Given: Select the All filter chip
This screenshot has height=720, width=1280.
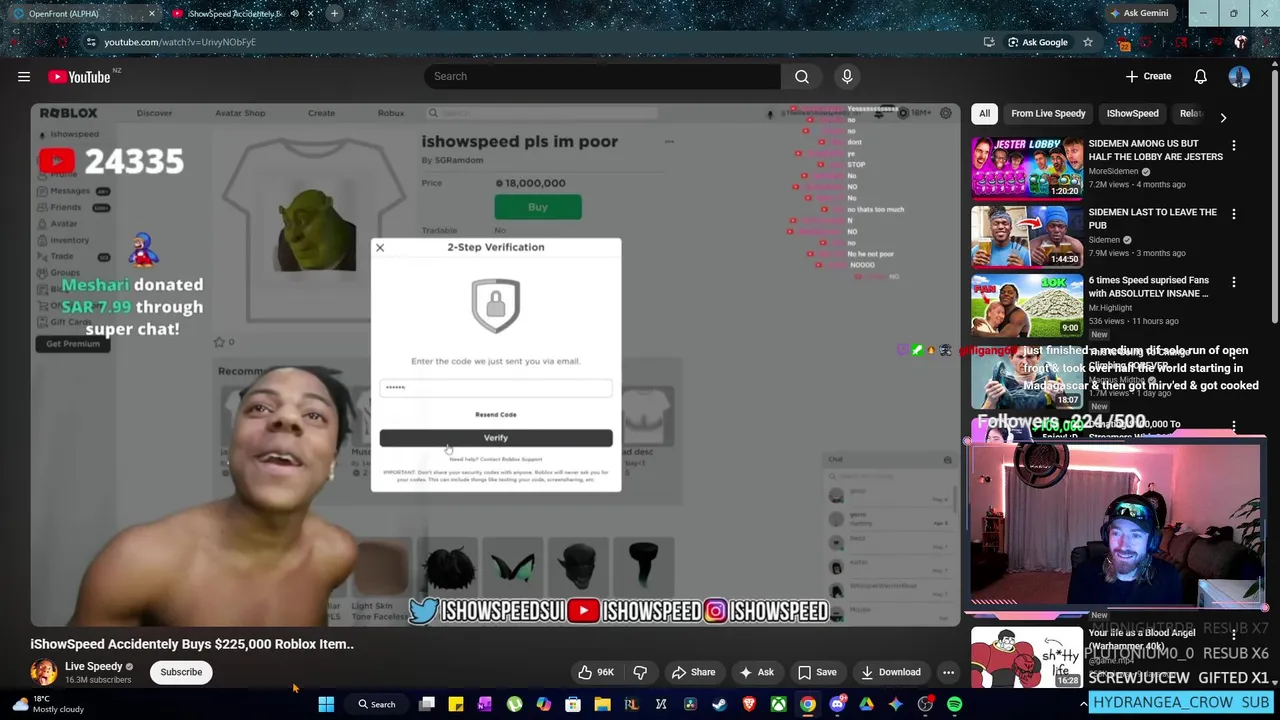Looking at the screenshot, I should point(984,113).
